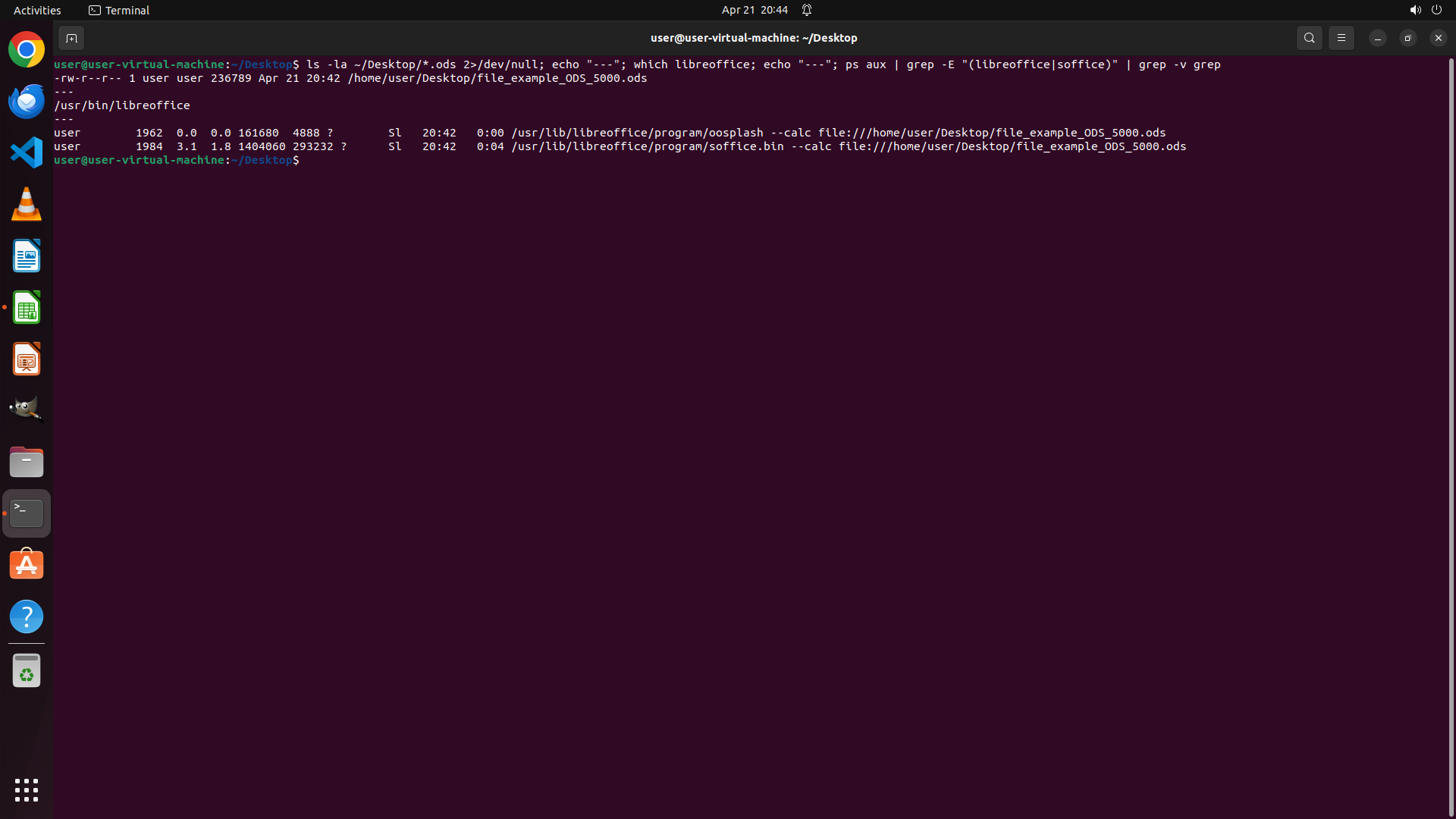This screenshot has width=1456, height=819.
Task: Open the Trash folder
Action: pyautogui.click(x=27, y=671)
